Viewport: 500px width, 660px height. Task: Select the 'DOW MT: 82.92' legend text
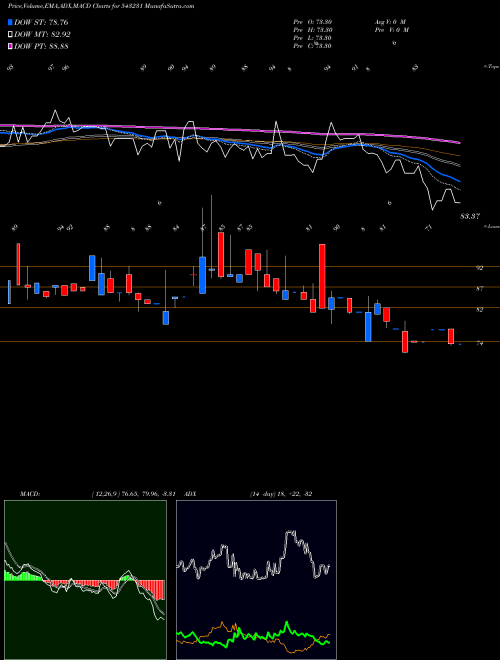tap(42, 35)
